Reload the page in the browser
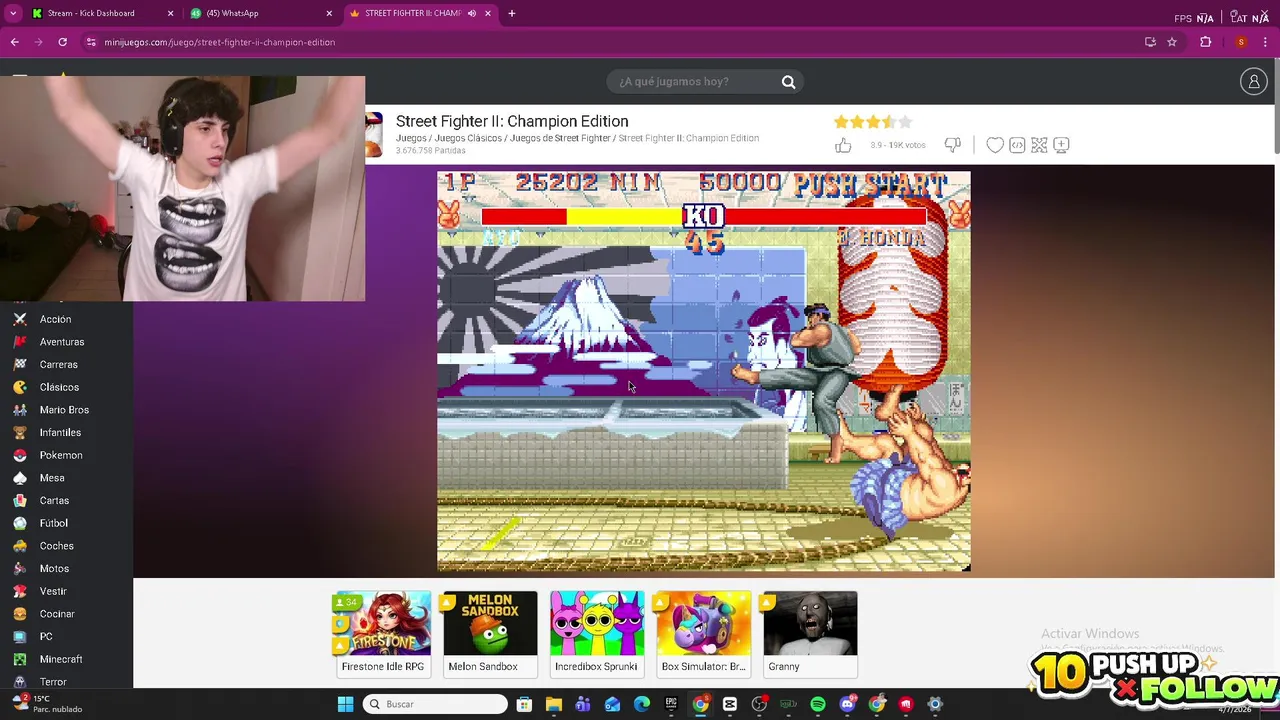 click(x=62, y=42)
